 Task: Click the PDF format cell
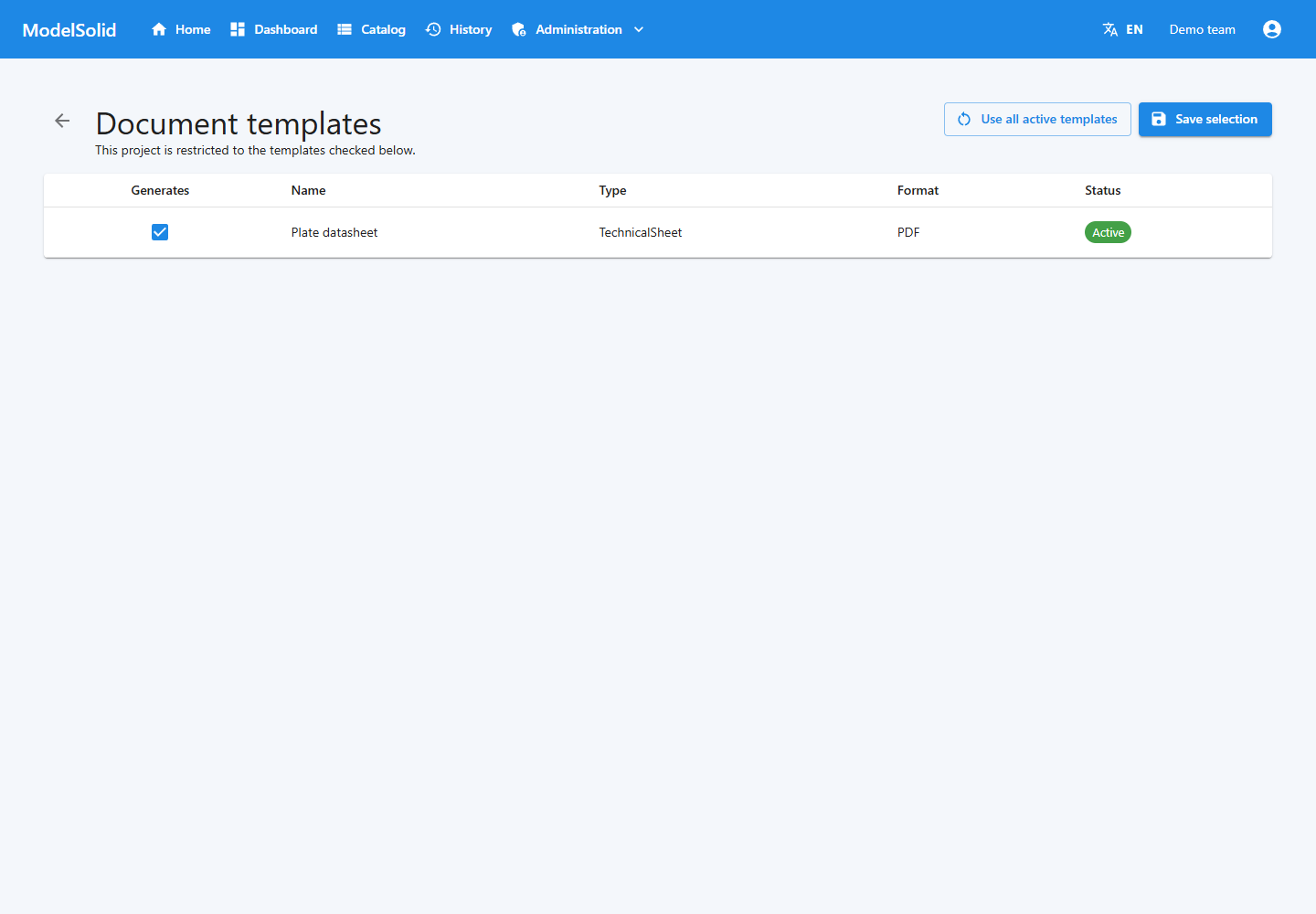coord(908,232)
